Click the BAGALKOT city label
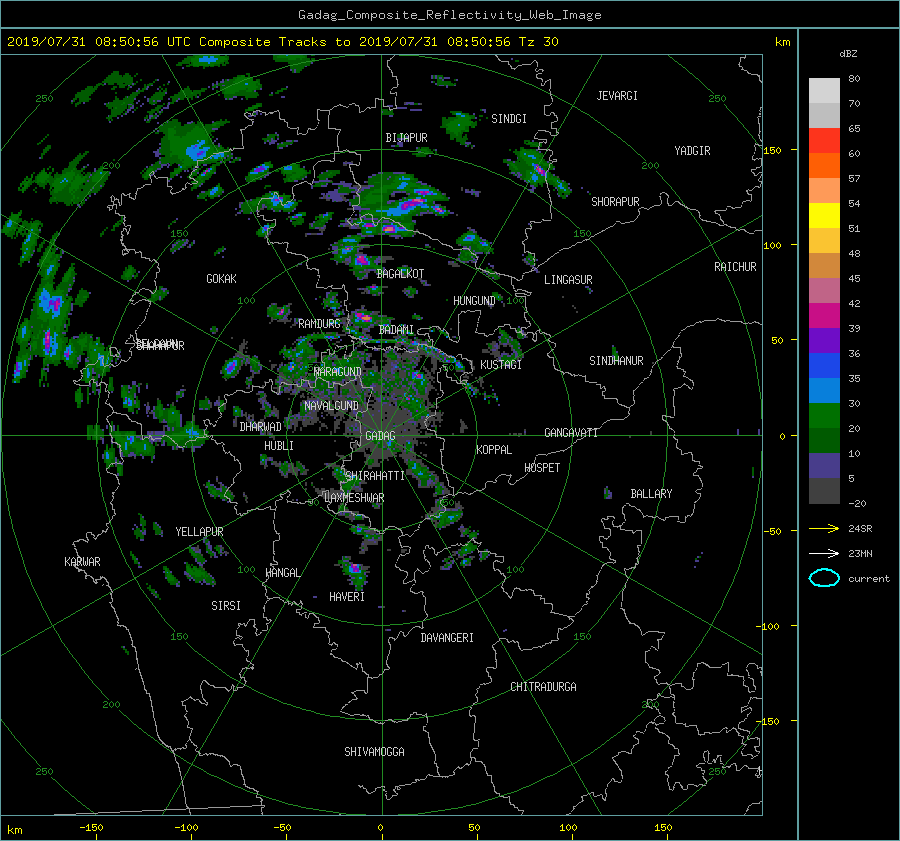Viewport: 900px width, 841px height. click(x=400, y=274)
